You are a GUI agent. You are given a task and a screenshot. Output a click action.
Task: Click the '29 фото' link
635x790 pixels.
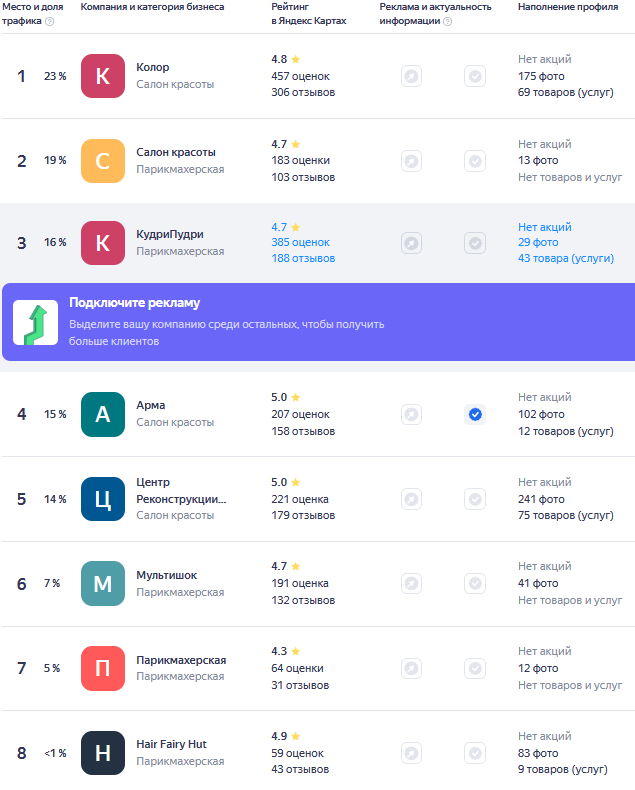(x=538, y=242)
